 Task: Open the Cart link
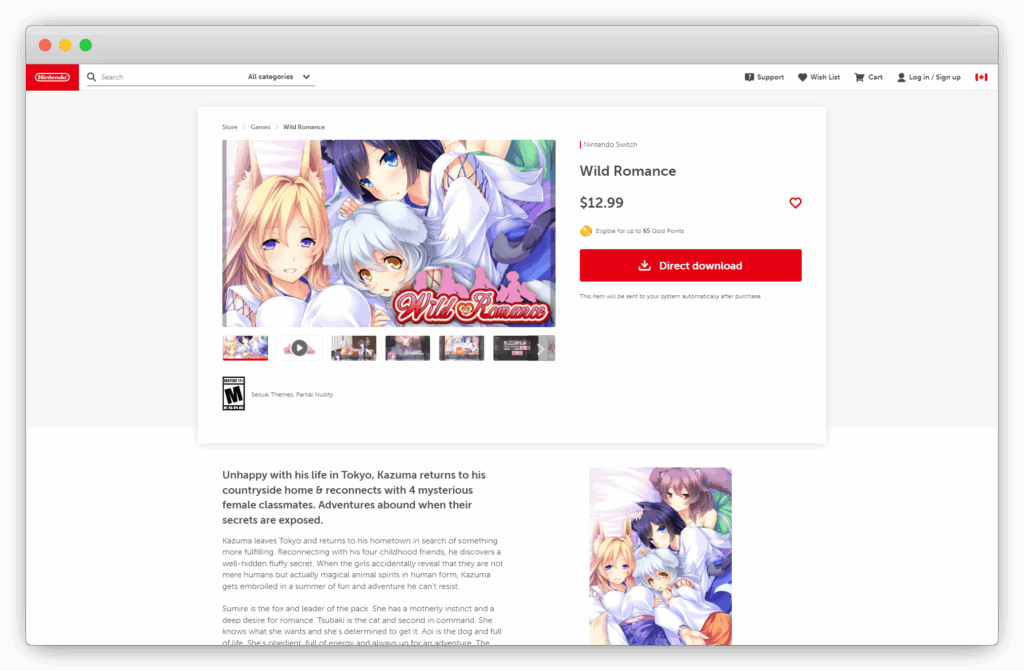pos(869,77)
